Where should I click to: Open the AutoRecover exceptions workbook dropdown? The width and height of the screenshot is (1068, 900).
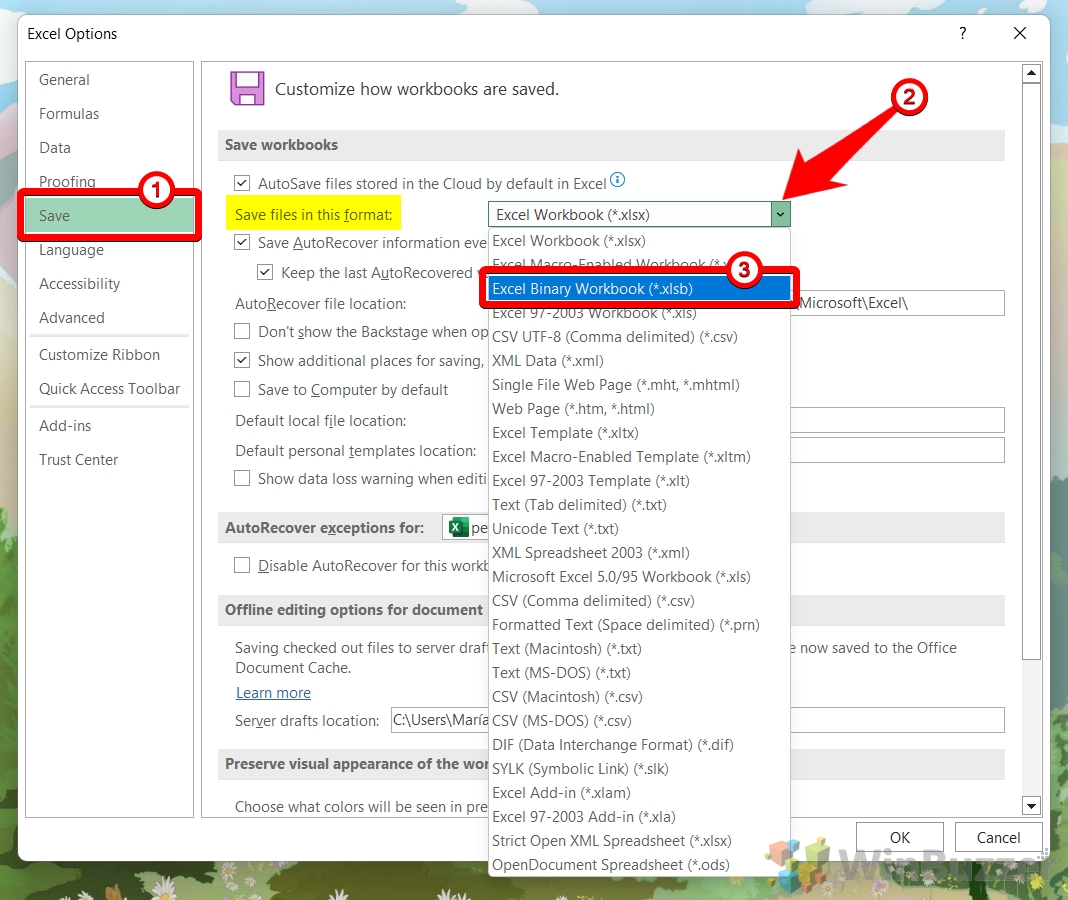point(465,527)
